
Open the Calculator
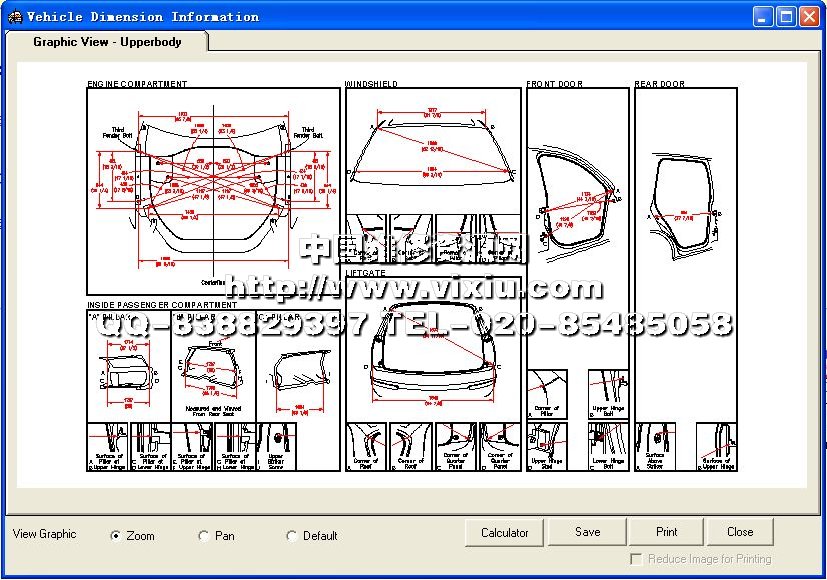tap(504, 532)
